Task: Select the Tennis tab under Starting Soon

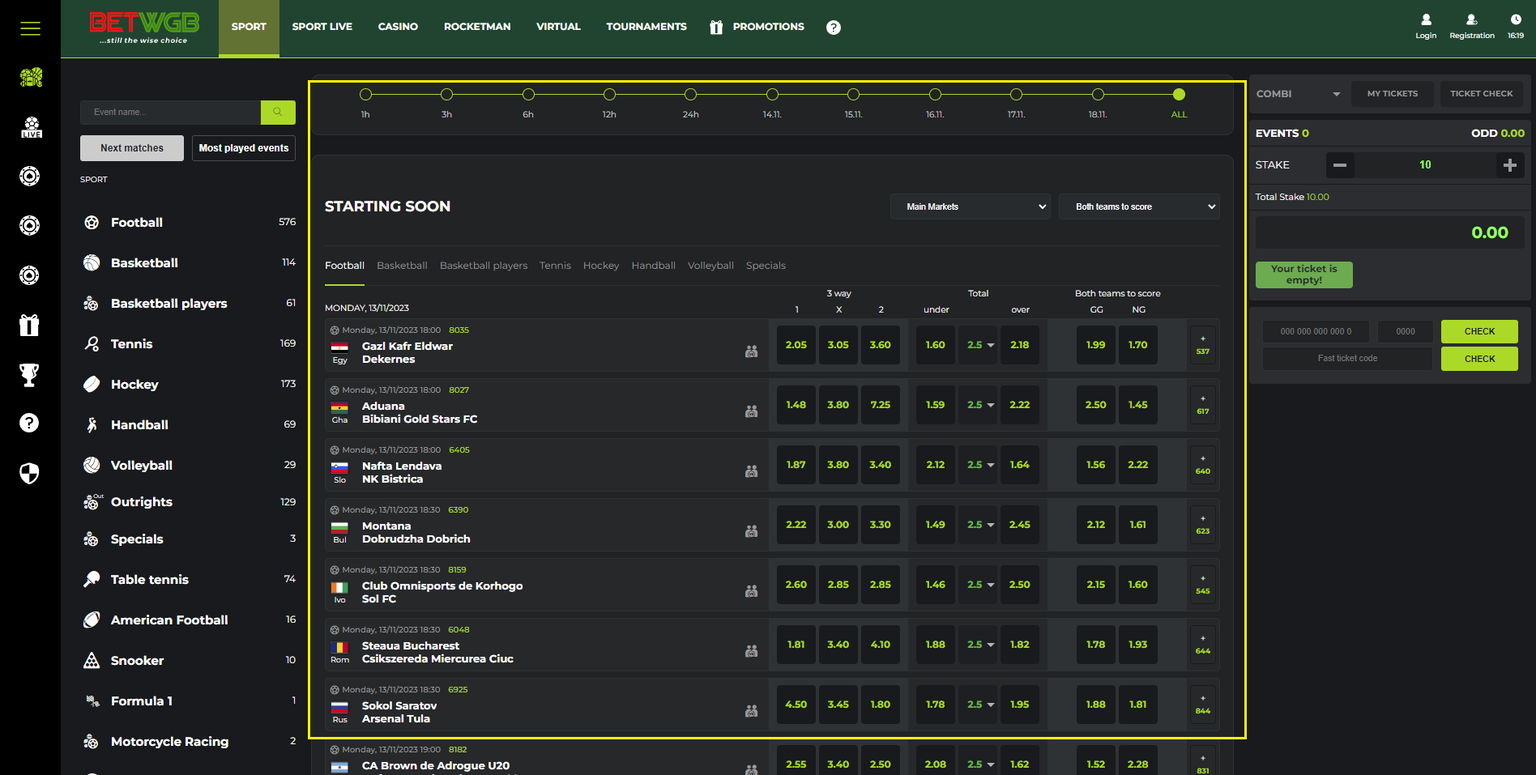Action: tap(555, 266)
